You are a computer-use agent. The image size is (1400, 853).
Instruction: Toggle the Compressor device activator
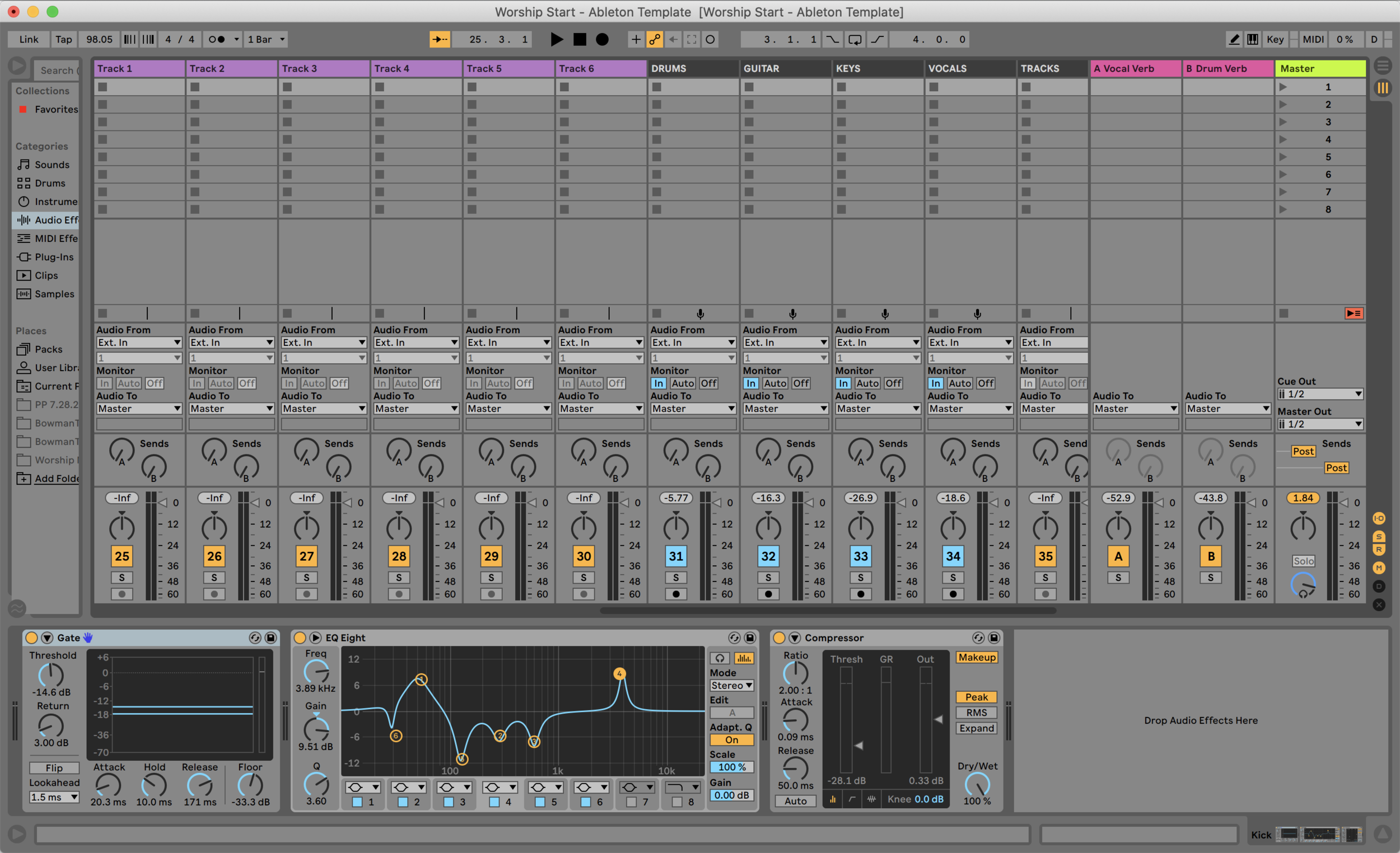click(x=780, y=638)
